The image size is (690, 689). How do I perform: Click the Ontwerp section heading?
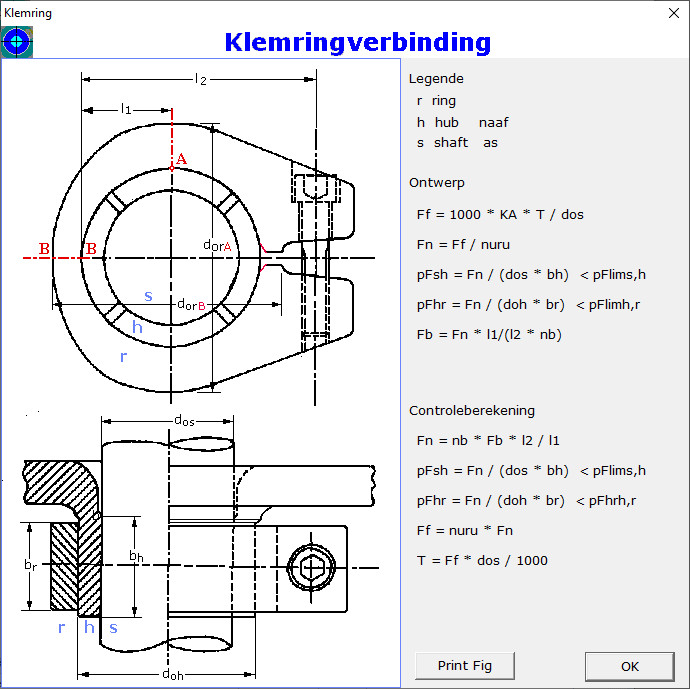(437, 183)
